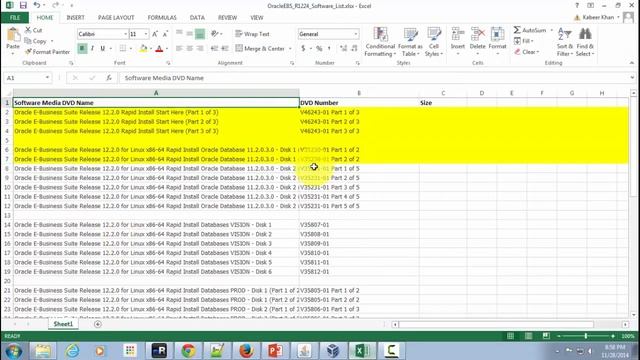Open the FILE tab
640x360 pixels.
(15, 18)
